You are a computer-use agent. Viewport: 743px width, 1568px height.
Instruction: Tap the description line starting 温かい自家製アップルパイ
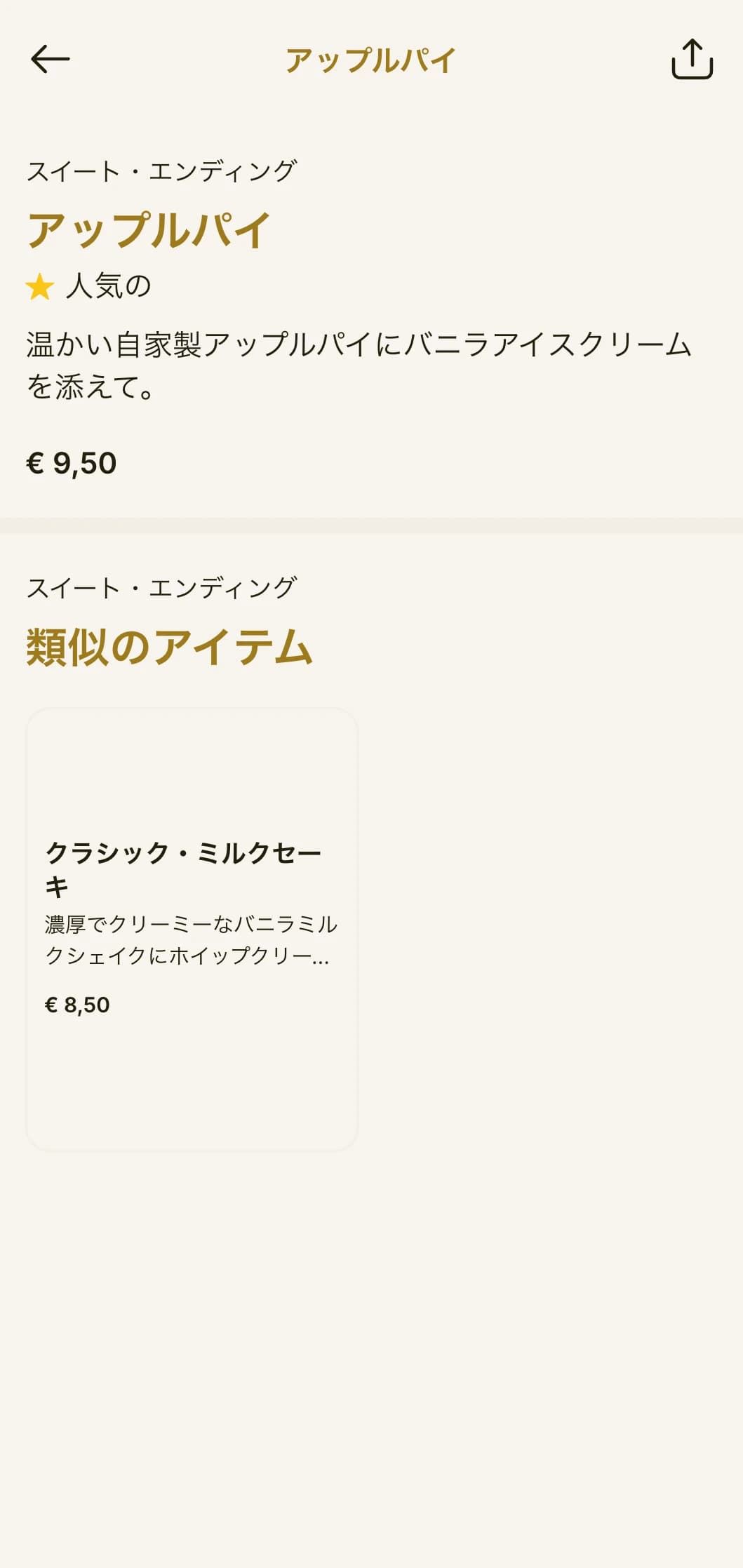tap(359, 344)
